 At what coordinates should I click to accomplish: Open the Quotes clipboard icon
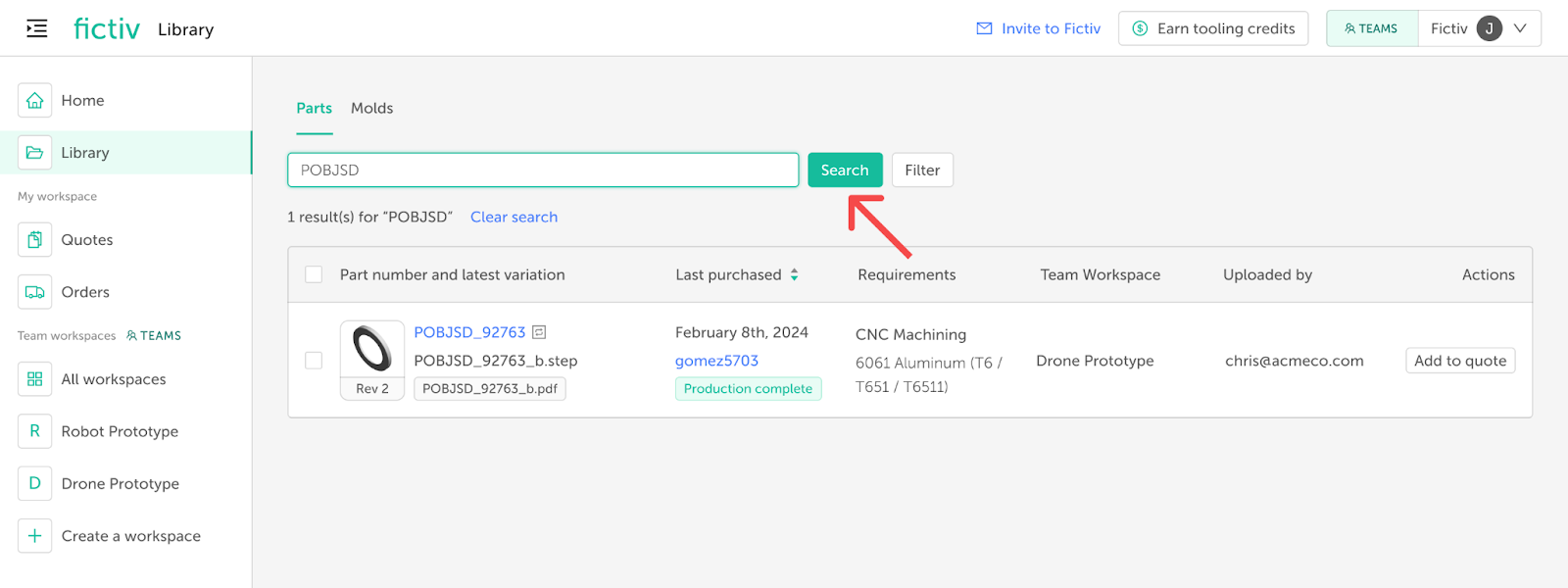point(34,240)
